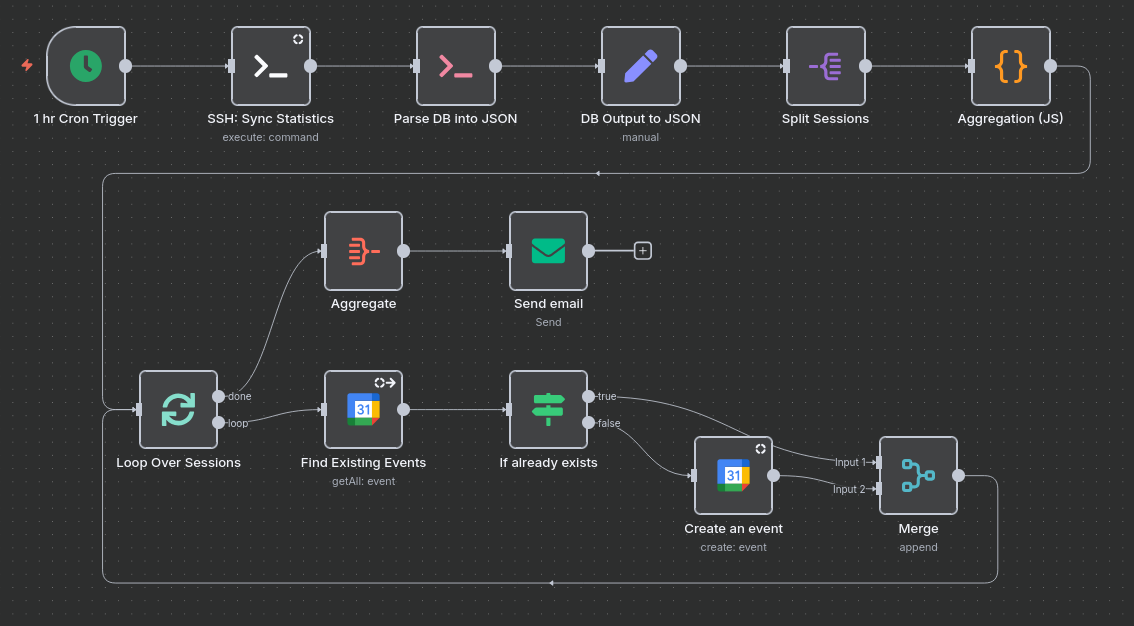Click the done output connector of Loop node
Screen dimensions: 1134x626
(219, 396)
